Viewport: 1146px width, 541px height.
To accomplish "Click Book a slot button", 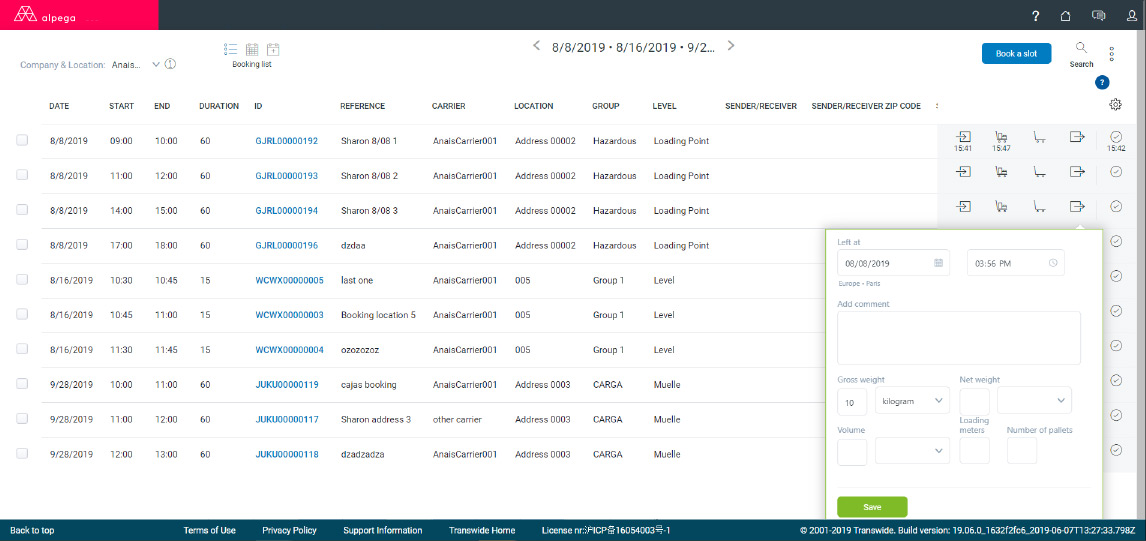I will pos(1016,53).
